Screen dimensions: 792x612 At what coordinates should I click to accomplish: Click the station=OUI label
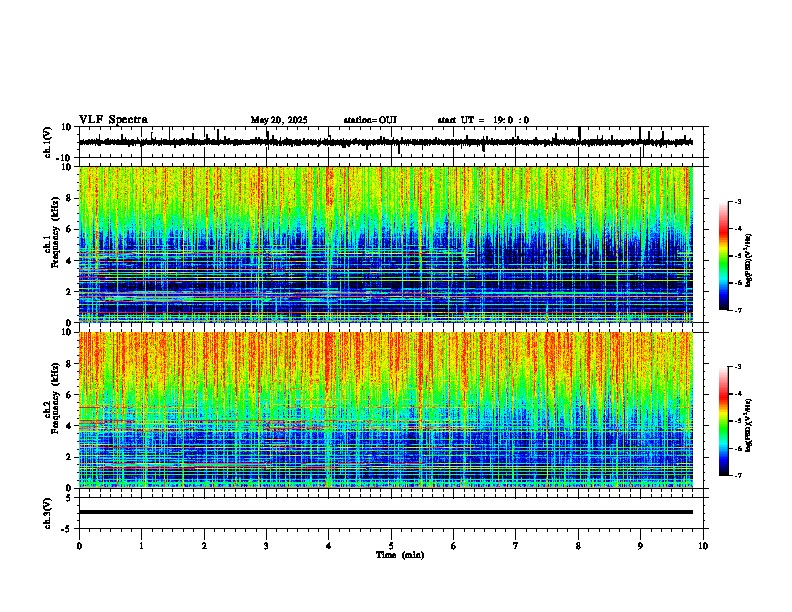[x=370, y=120]
